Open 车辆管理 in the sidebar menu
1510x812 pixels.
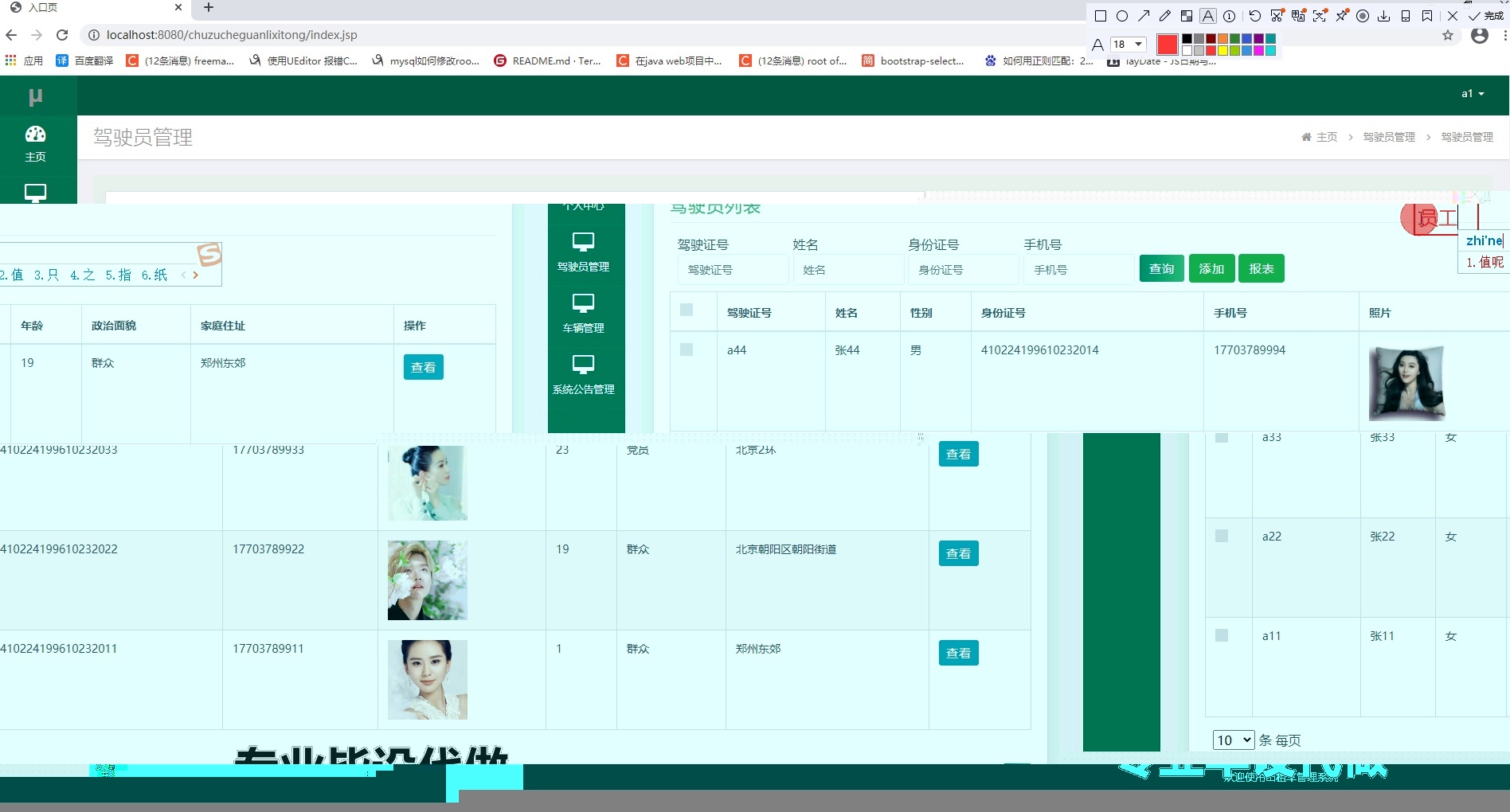584,314
